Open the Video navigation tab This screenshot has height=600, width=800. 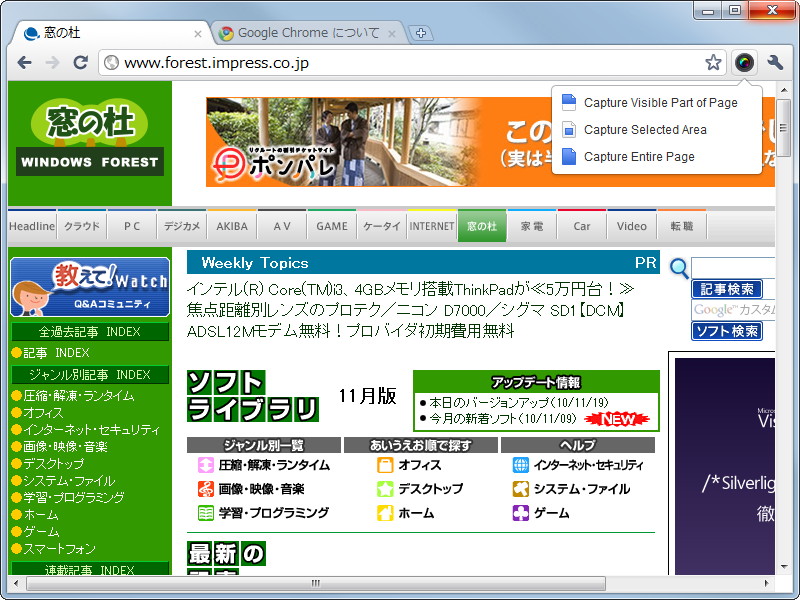(x=632, y=226)
